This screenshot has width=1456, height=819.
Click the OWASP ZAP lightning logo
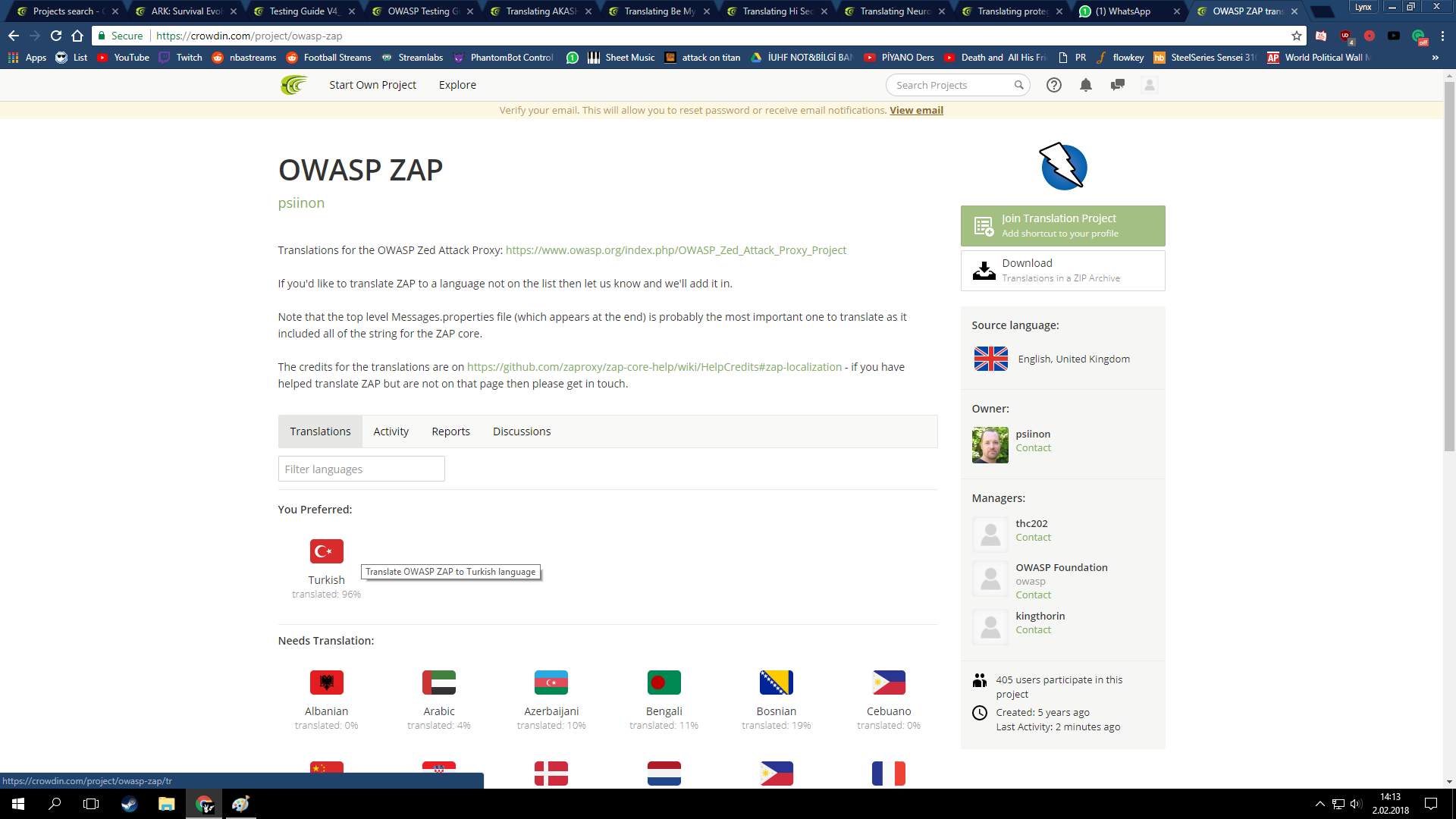[1063, 166]
